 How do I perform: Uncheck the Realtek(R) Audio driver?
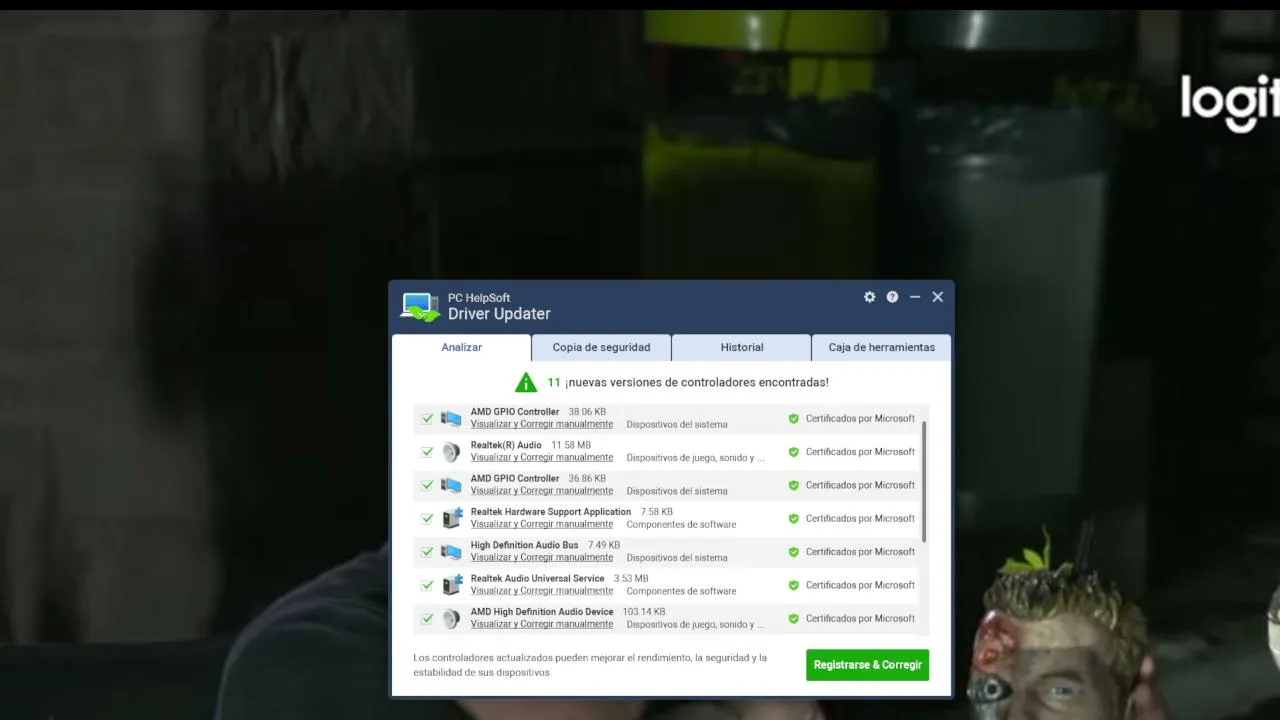[427, 452]
